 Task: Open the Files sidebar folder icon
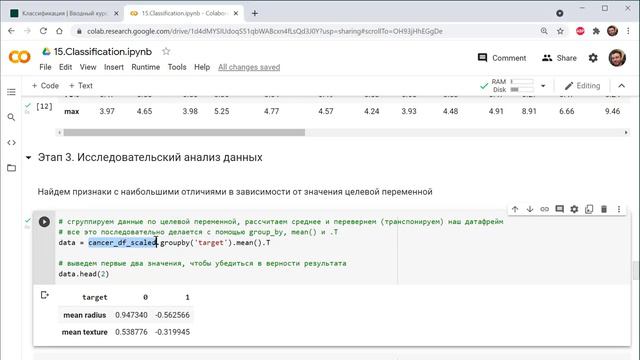pos(11,168)
